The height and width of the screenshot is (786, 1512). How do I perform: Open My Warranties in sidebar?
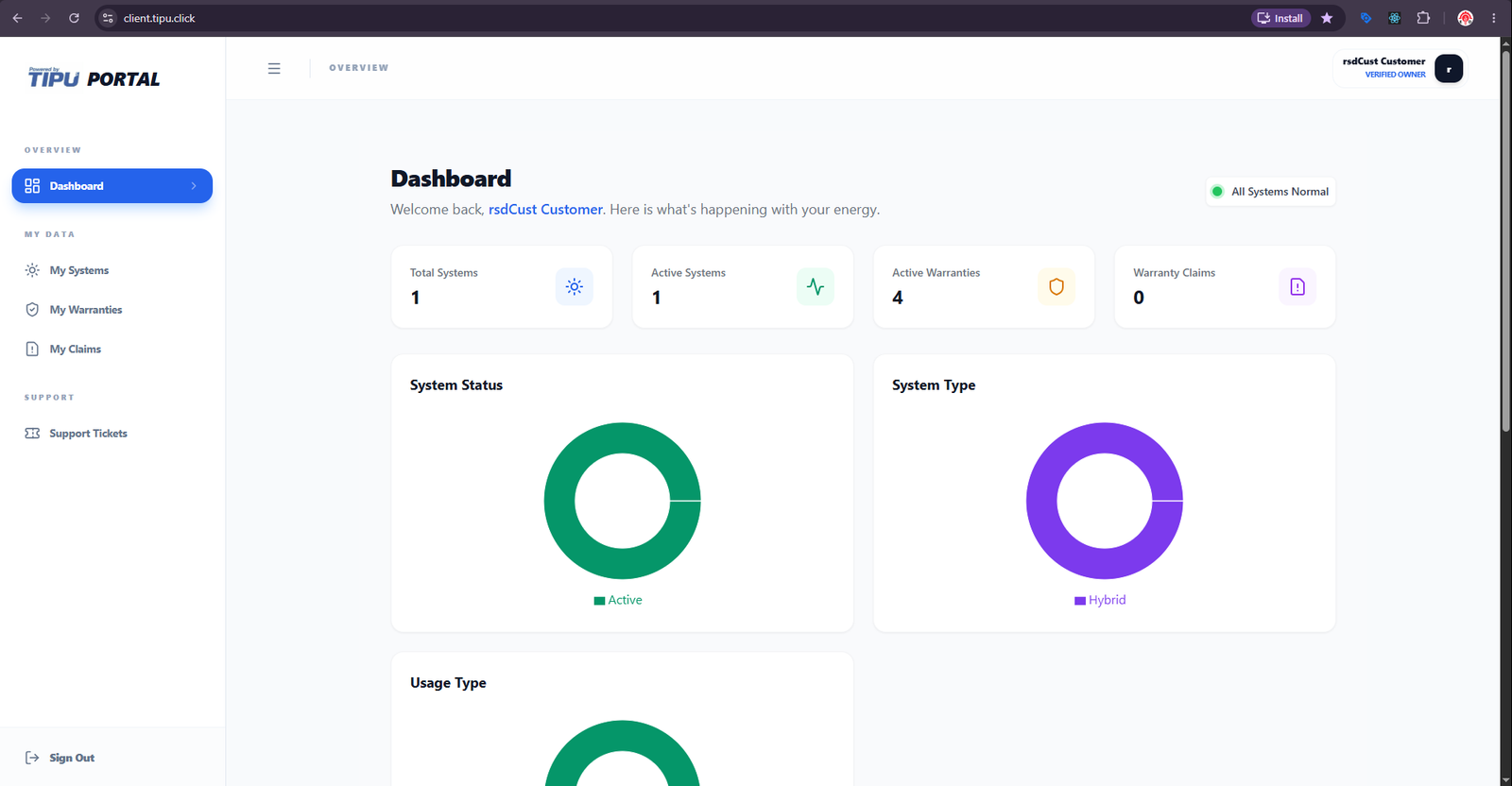pyautogui.click(x=112, y=310)
